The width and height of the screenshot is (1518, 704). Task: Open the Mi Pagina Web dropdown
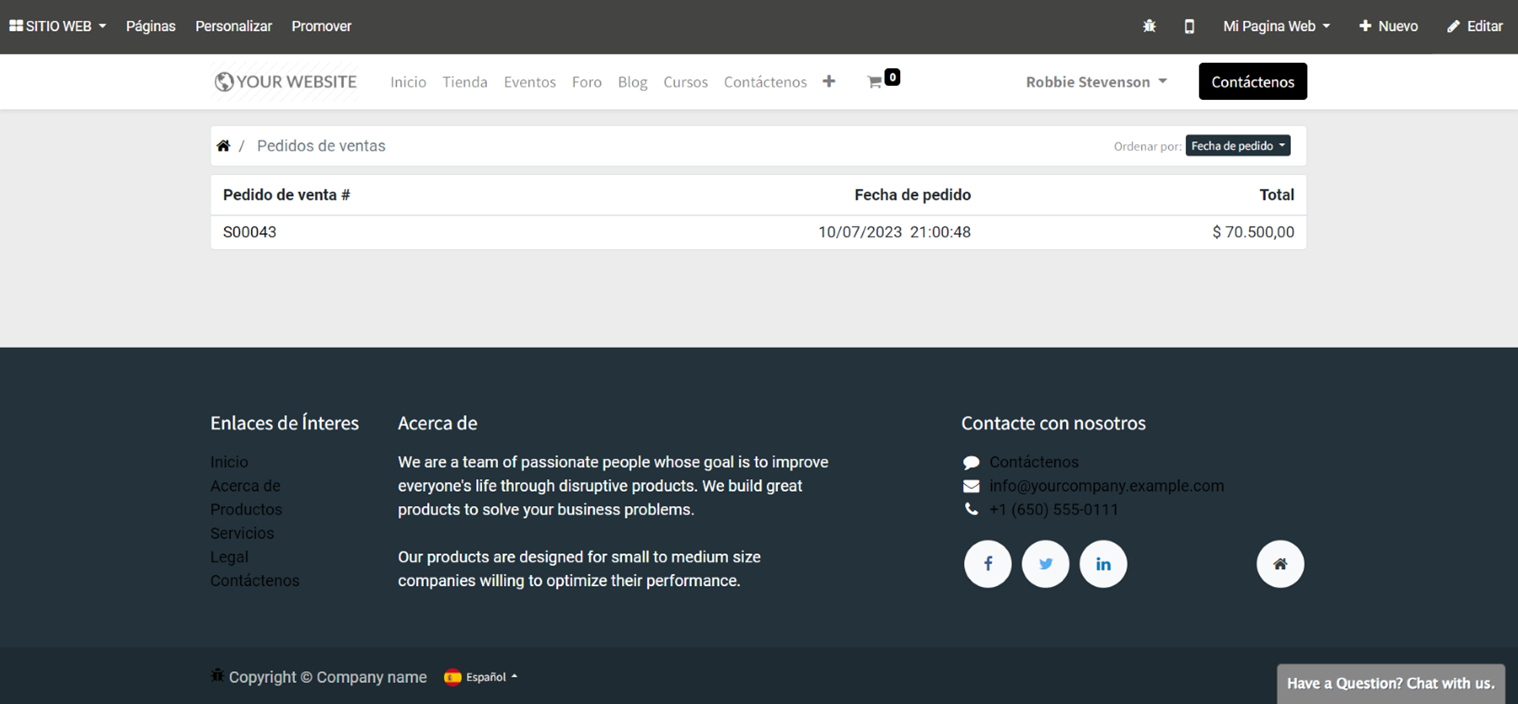pyautogui.click(x=1276, y=27)
